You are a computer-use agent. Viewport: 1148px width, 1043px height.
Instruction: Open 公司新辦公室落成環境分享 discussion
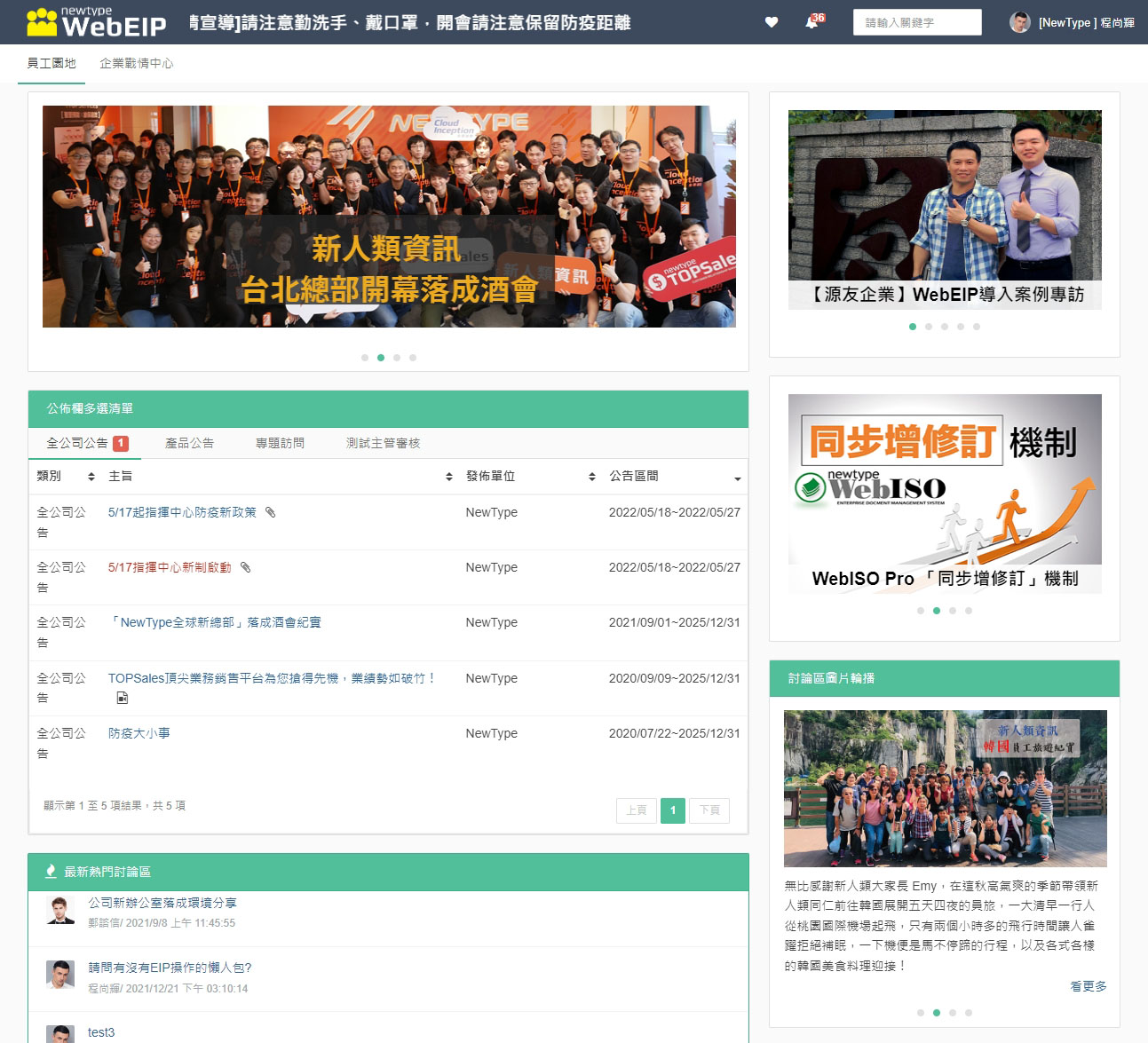point(162,903)
